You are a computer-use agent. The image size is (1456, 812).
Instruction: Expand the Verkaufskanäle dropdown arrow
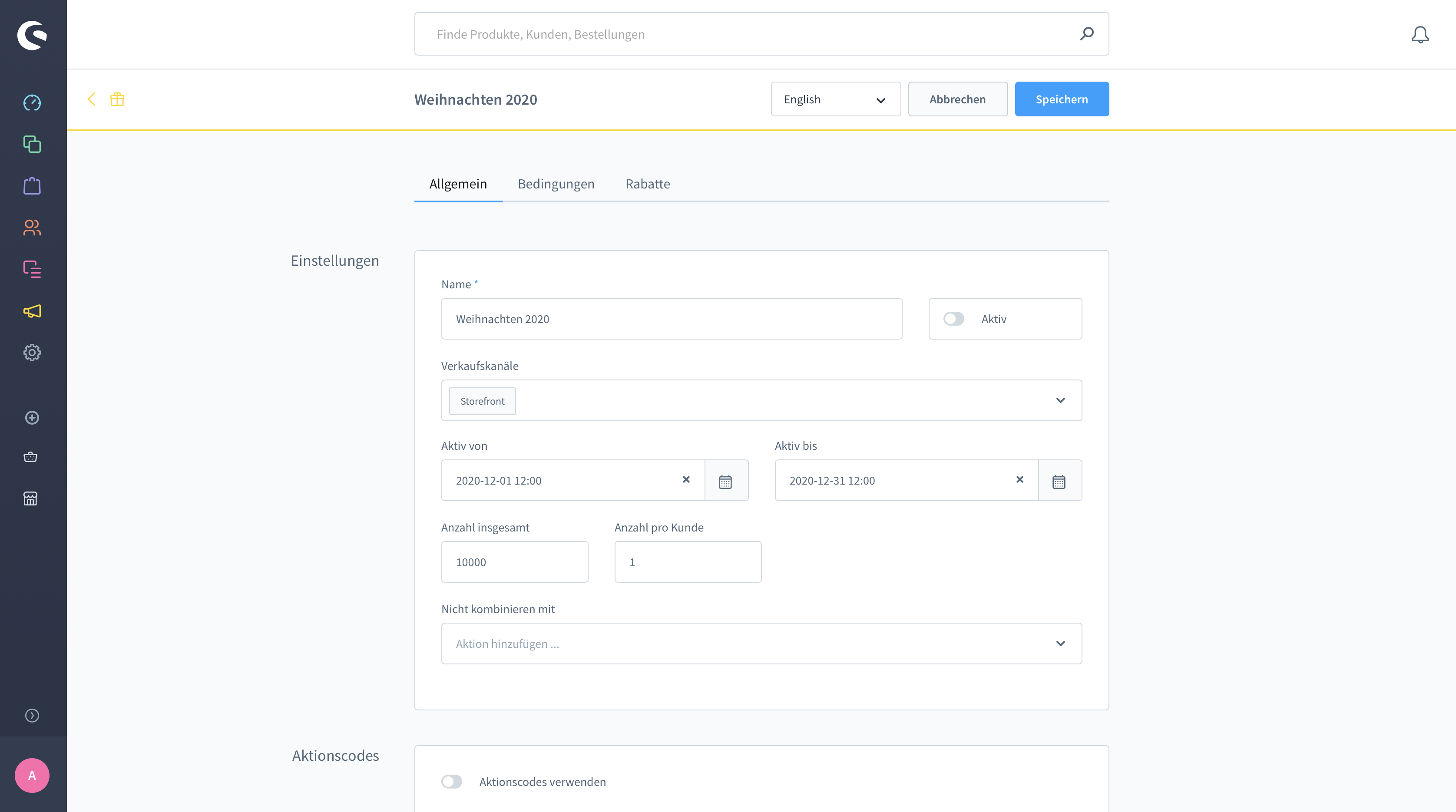(1060, 400)
